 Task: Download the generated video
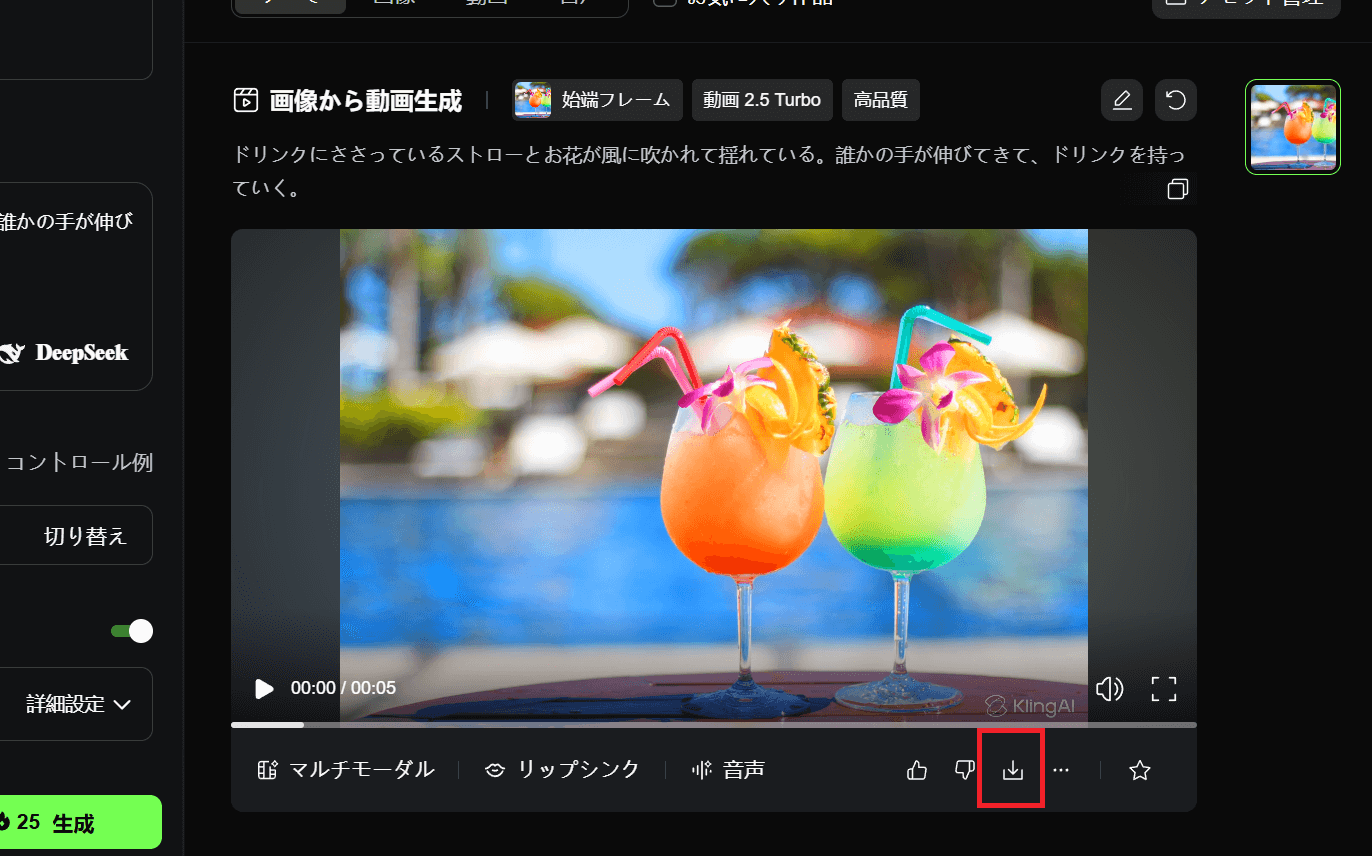[x=1011, y=768]
